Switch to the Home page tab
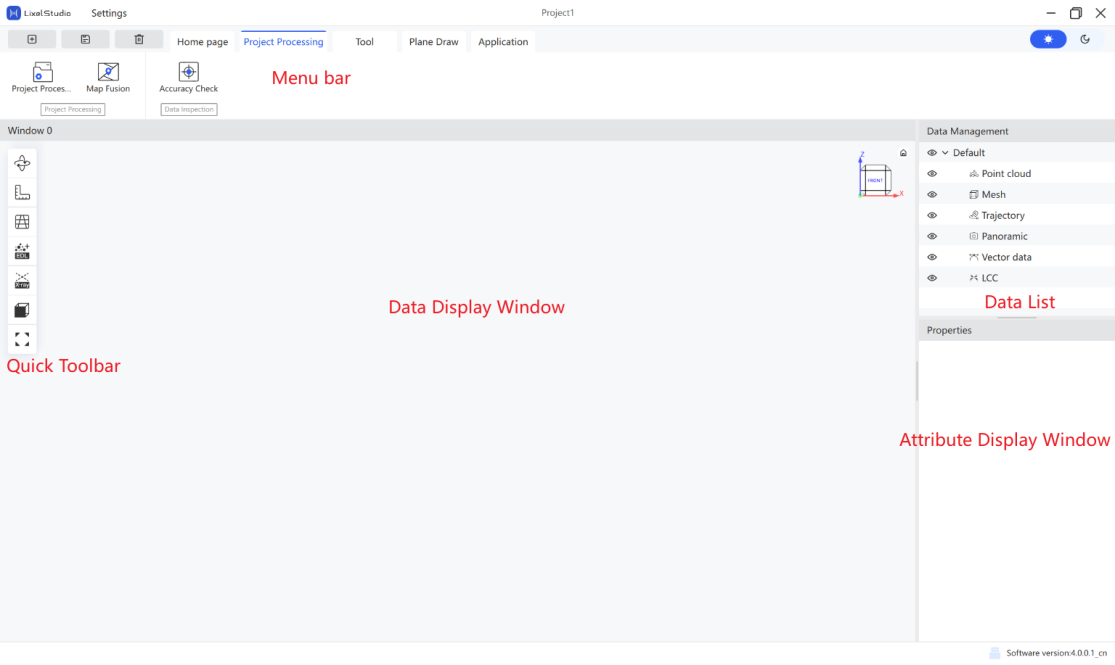The height and width of the screenshot is (665, 1115). (203, 41)
